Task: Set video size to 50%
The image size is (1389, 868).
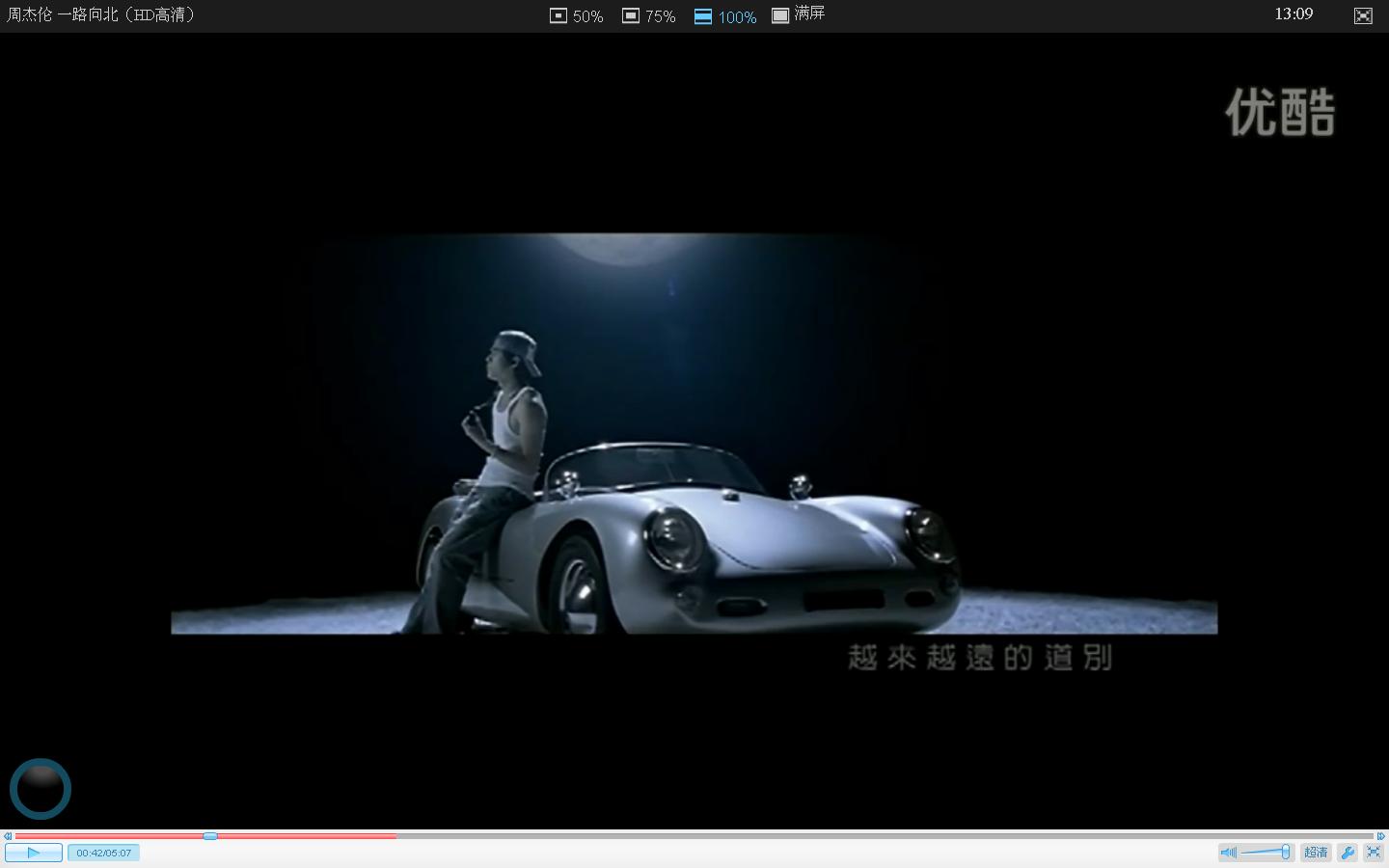Action: (x=576, y=16)
